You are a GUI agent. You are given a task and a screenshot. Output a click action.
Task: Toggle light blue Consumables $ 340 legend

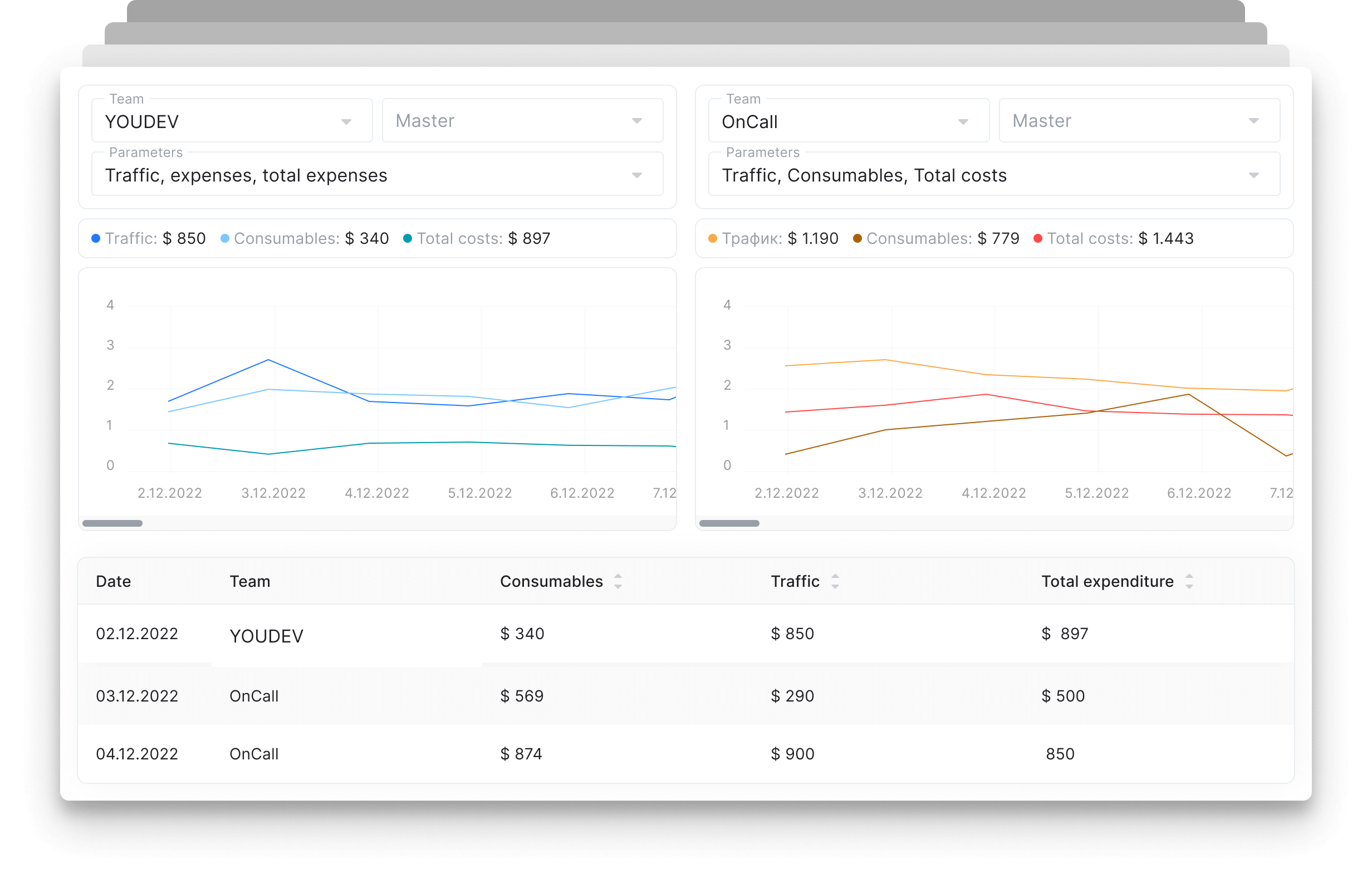pyautogui.click(x=224, y=238)
